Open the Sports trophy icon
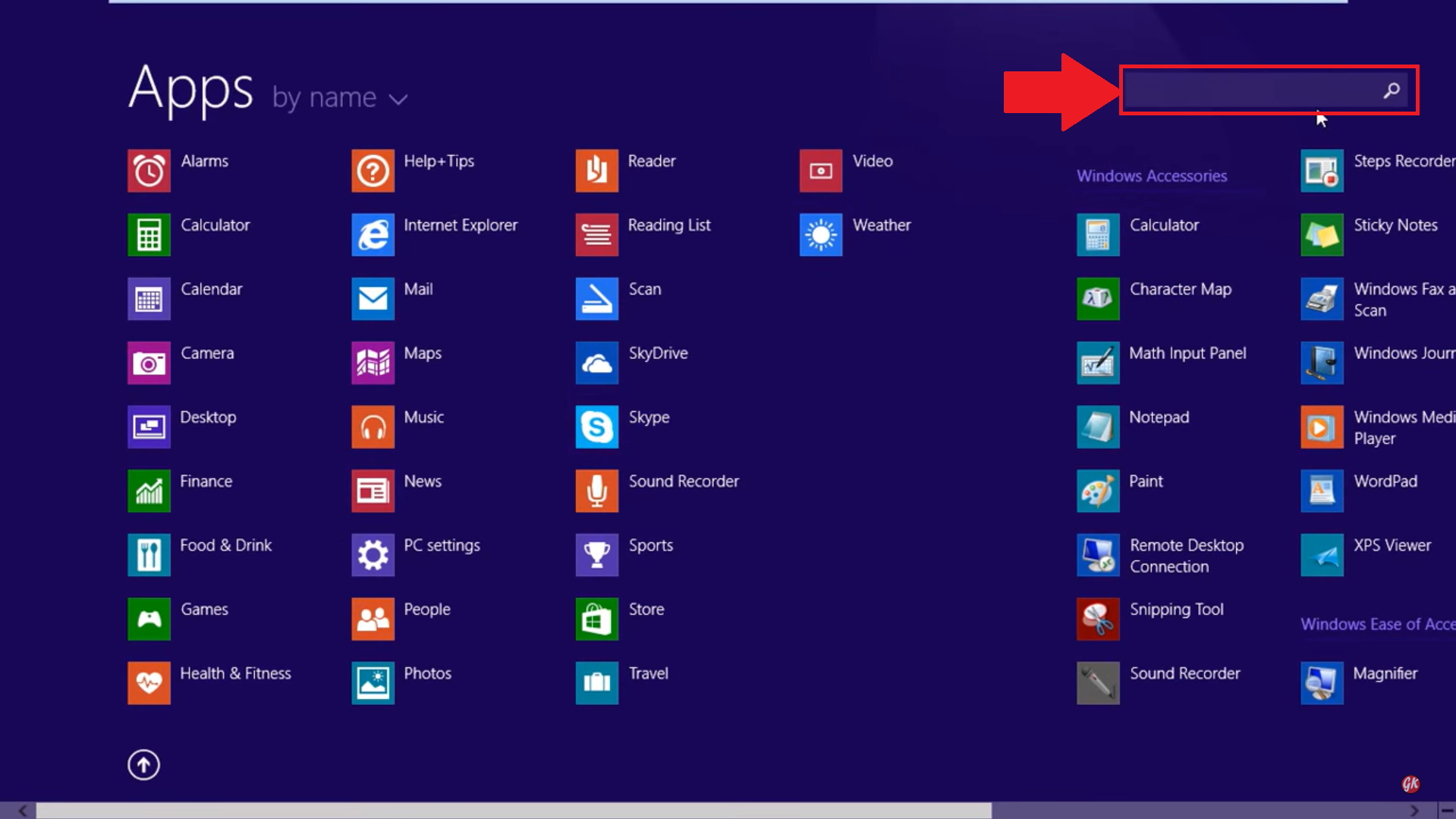The width and height of the screenshot is (1456, 819). point(596,555)
